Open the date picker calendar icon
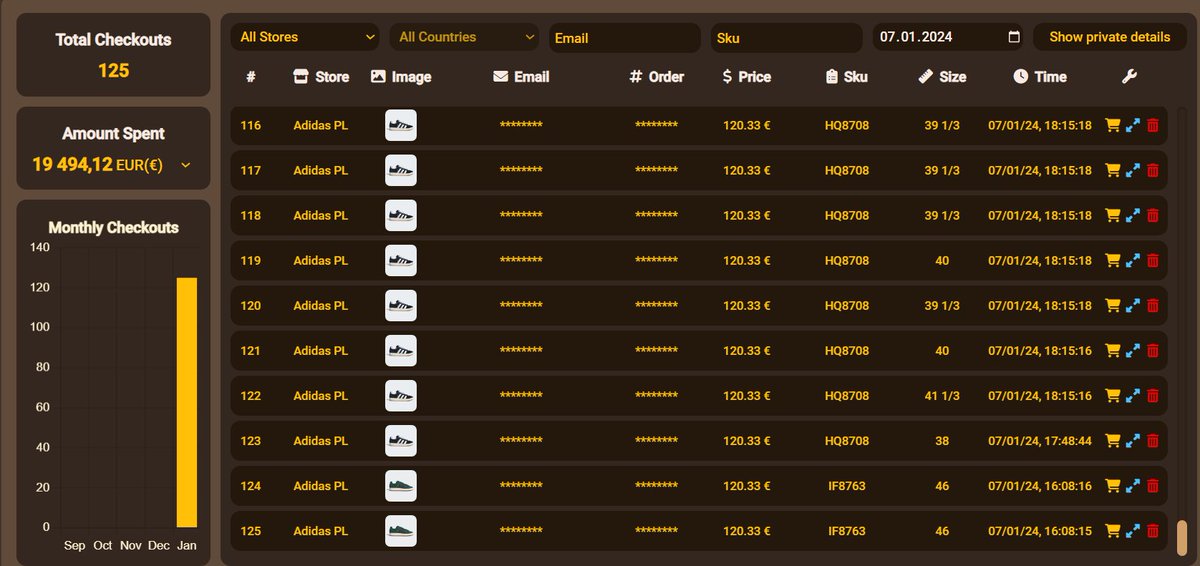 1014,37
